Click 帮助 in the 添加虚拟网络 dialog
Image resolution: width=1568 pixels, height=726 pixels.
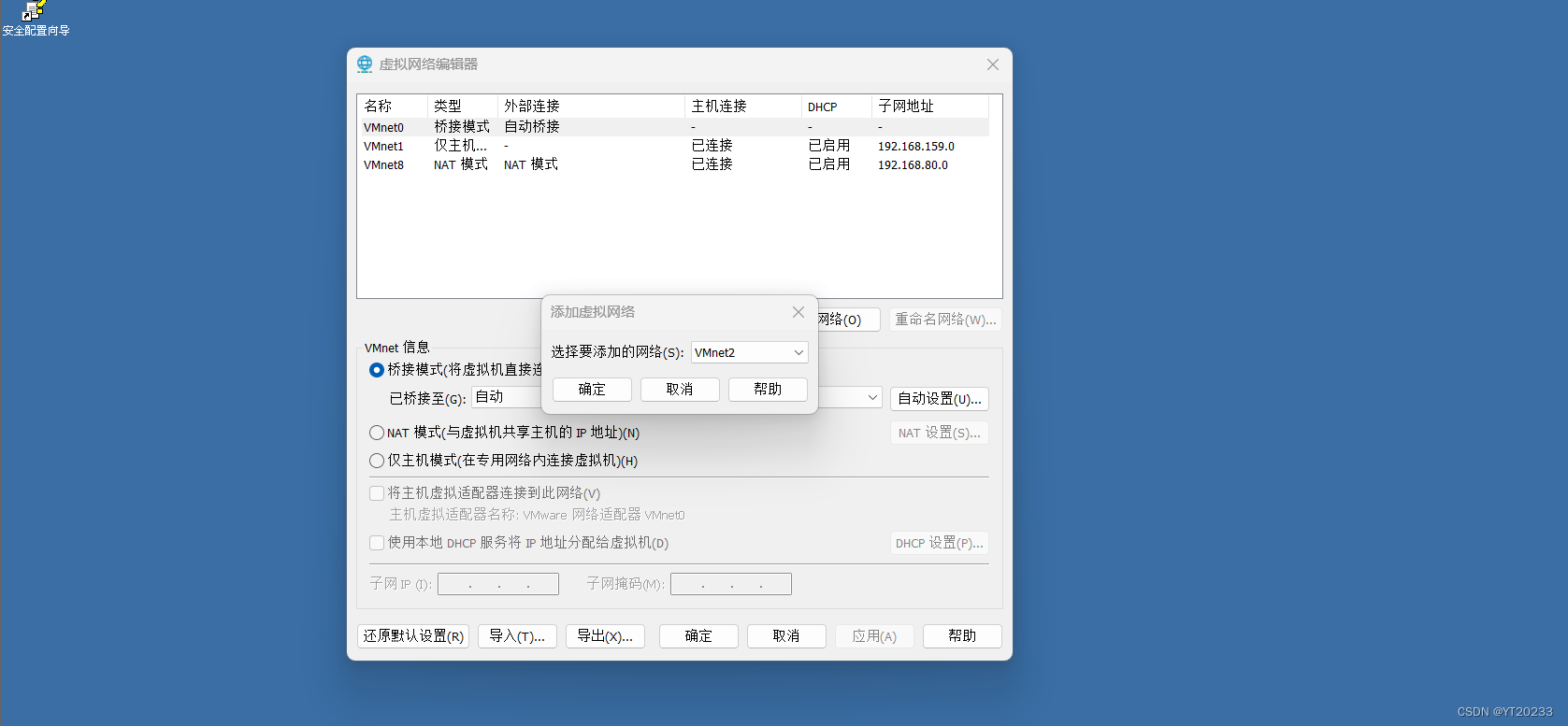768,390
